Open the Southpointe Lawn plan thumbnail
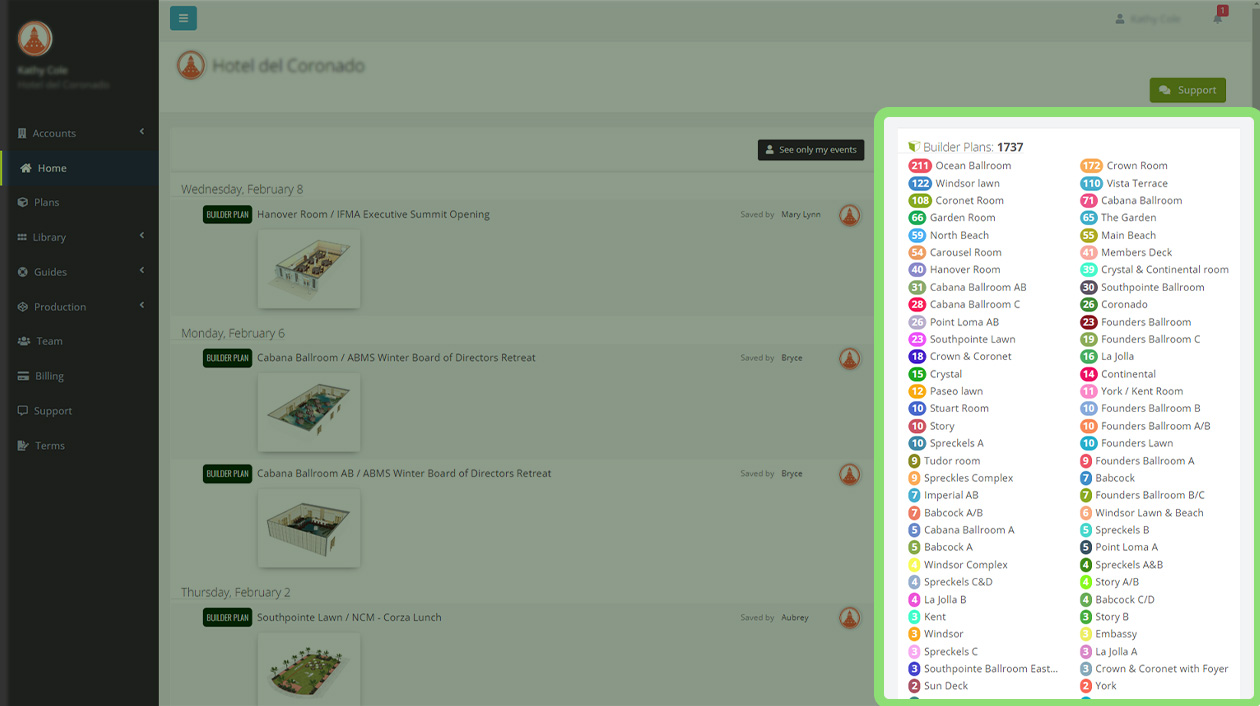Screen dimensions: 1260x706 [309, 668]
